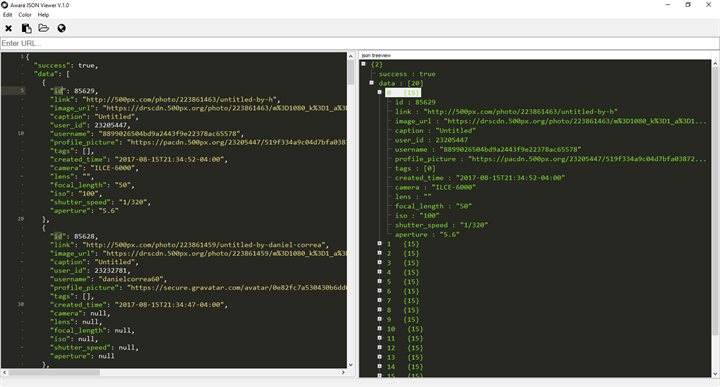The height and width of the screenshot is (387, 720).
Task: Click the editor line '"id": 85628,'
Action: tap(74, 236)
